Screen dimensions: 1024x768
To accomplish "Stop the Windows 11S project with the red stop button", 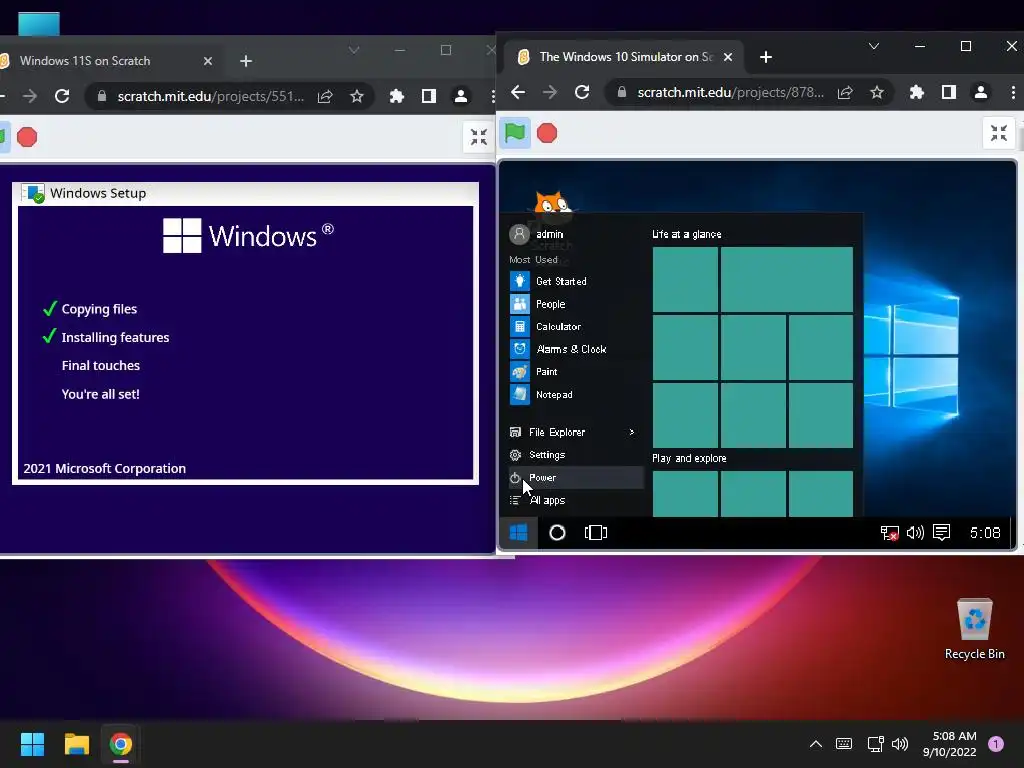I will 27,137.
